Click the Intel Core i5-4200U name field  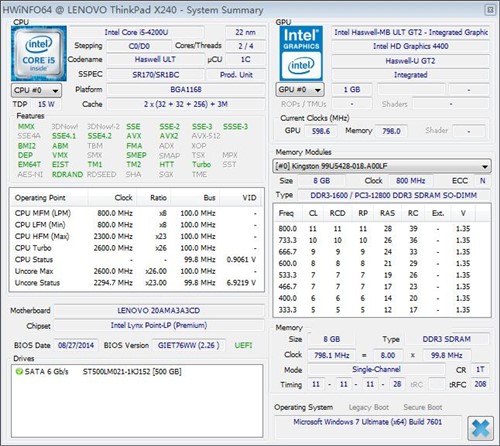click(x=136, y=32)
